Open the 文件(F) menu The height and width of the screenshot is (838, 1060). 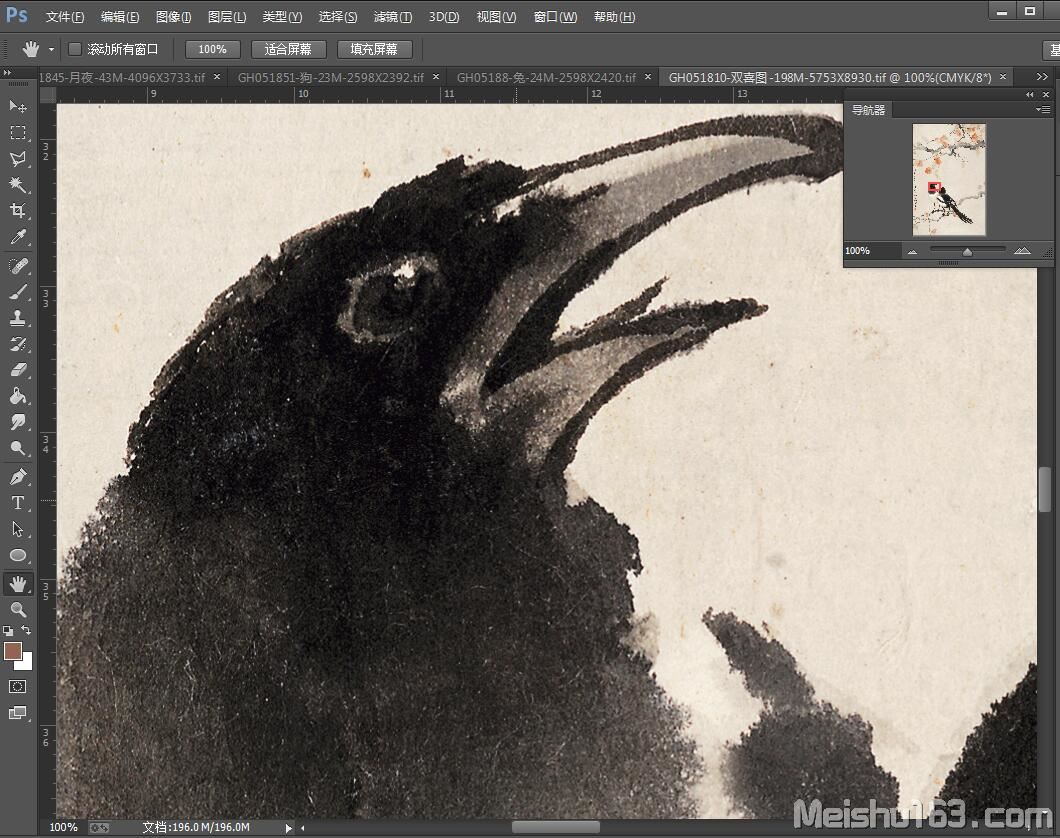point(65,17)
